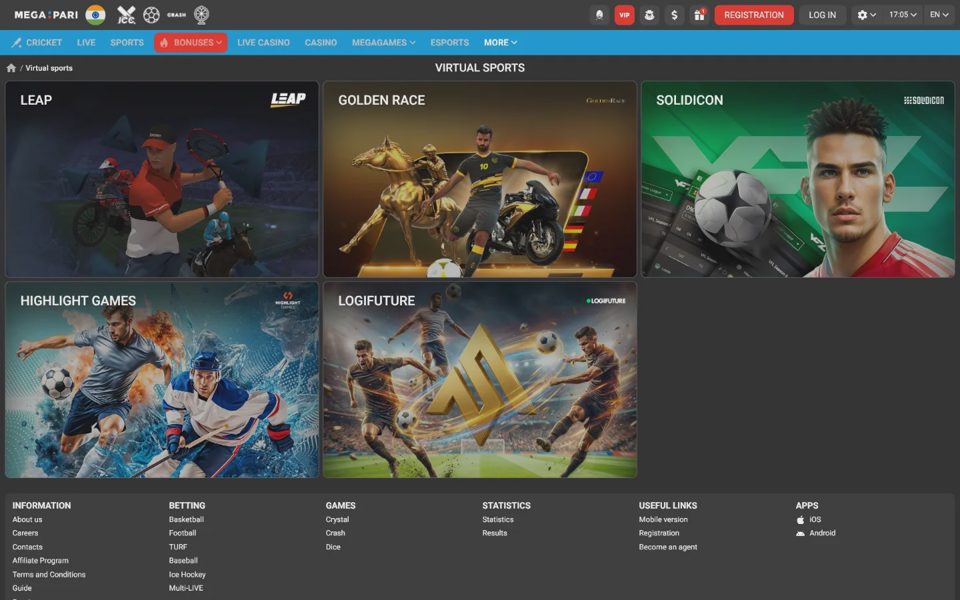Expand the Bonuses menu

[190, 42]
